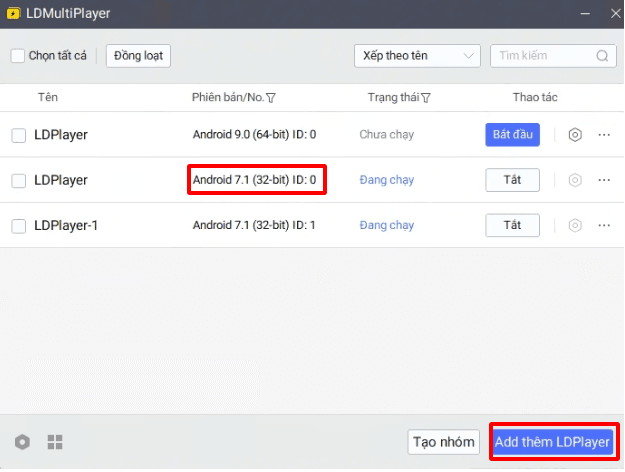Open the filter next to "Trạng thái"
Viewport: 625px width, 472px height.
[x=426, y=98]
